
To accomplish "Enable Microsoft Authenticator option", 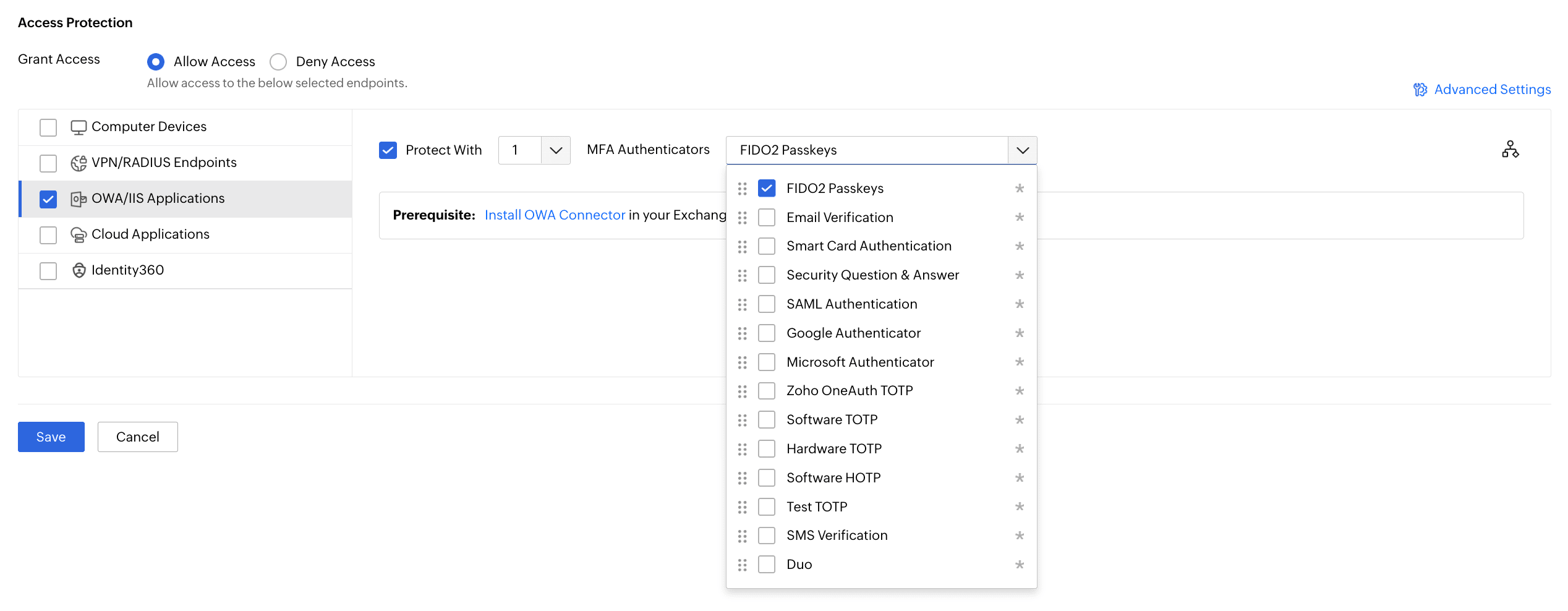I will [x=767, y=362].
